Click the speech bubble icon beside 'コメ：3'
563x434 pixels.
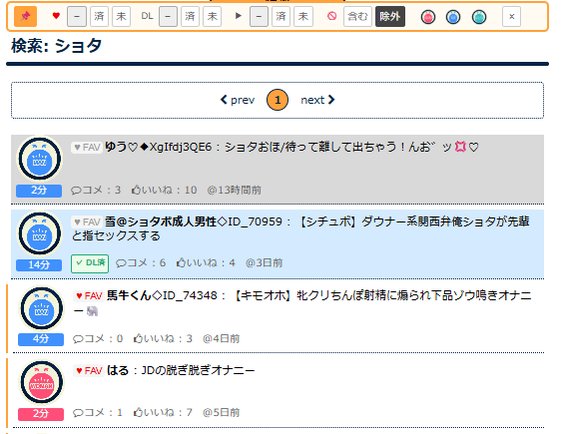[x=76, y=190]
